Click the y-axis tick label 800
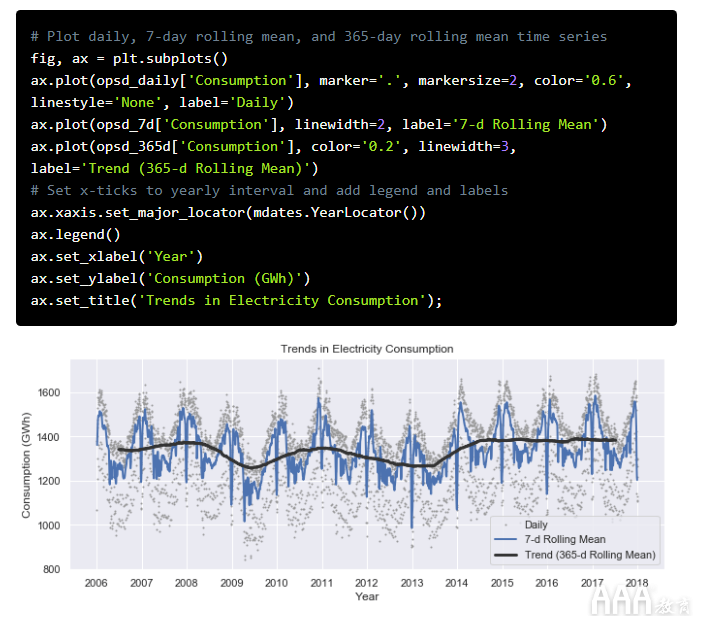 click(x=51, y=569)
